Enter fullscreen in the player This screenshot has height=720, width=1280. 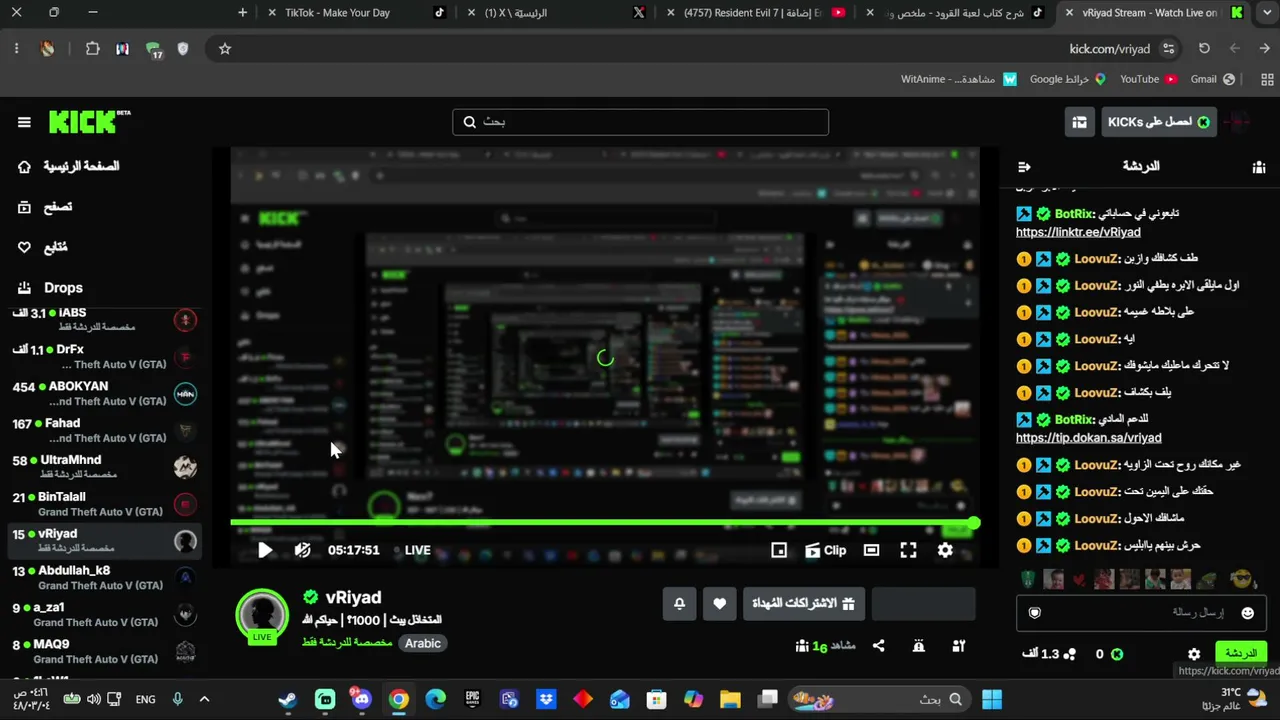[908, 550]
